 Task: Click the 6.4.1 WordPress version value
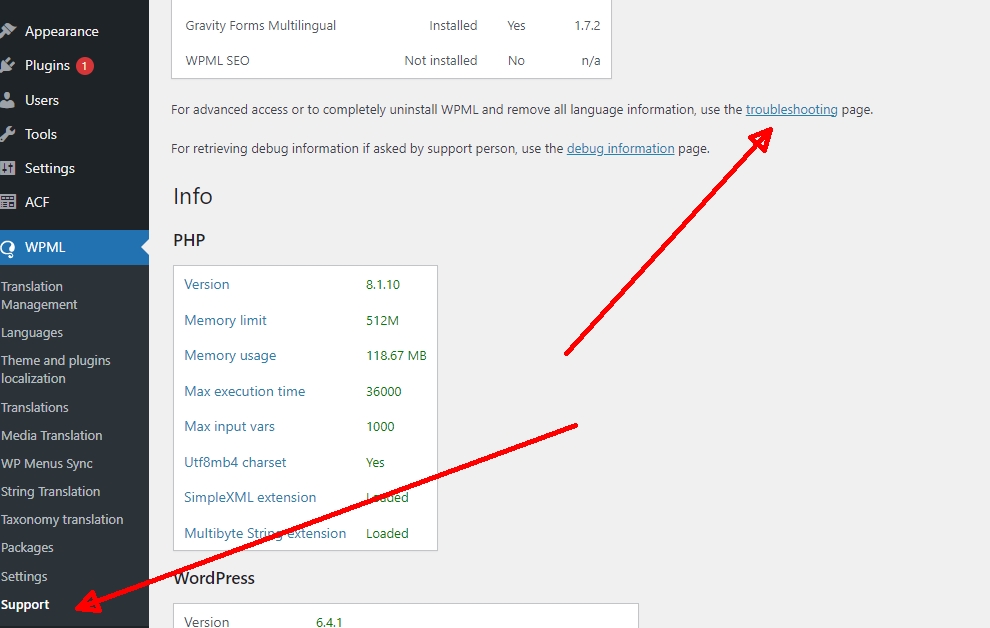(329, 622)
